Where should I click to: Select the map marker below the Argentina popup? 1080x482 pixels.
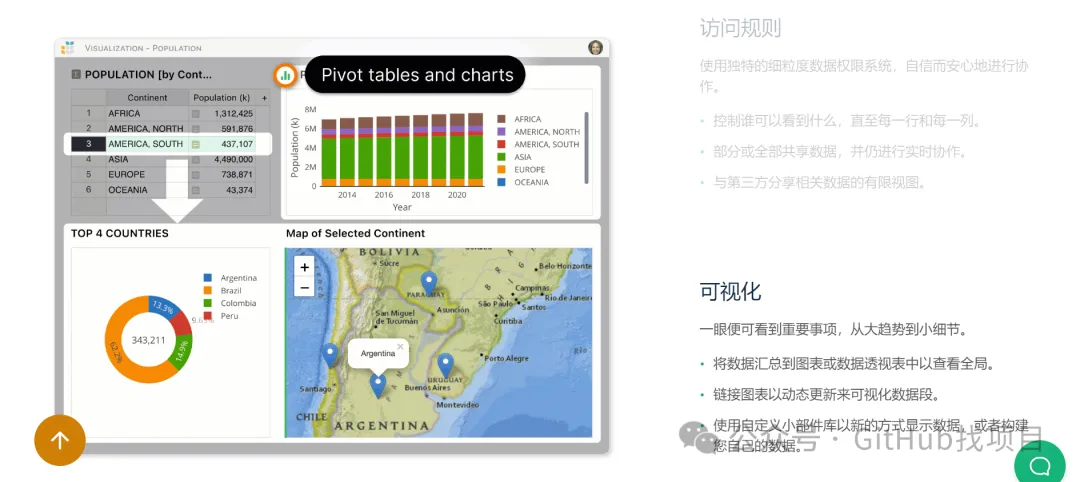377,386
